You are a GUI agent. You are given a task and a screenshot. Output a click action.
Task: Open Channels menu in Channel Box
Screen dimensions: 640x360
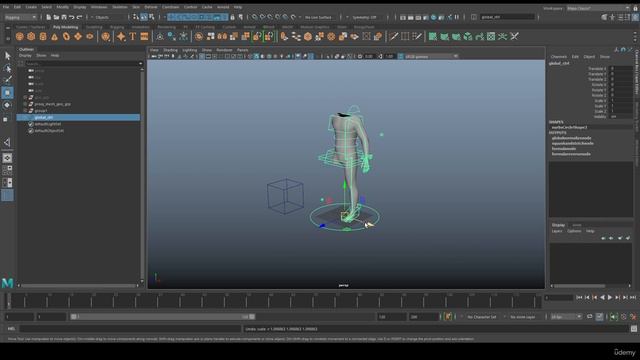pyautogui.click(x=559, y=57)
